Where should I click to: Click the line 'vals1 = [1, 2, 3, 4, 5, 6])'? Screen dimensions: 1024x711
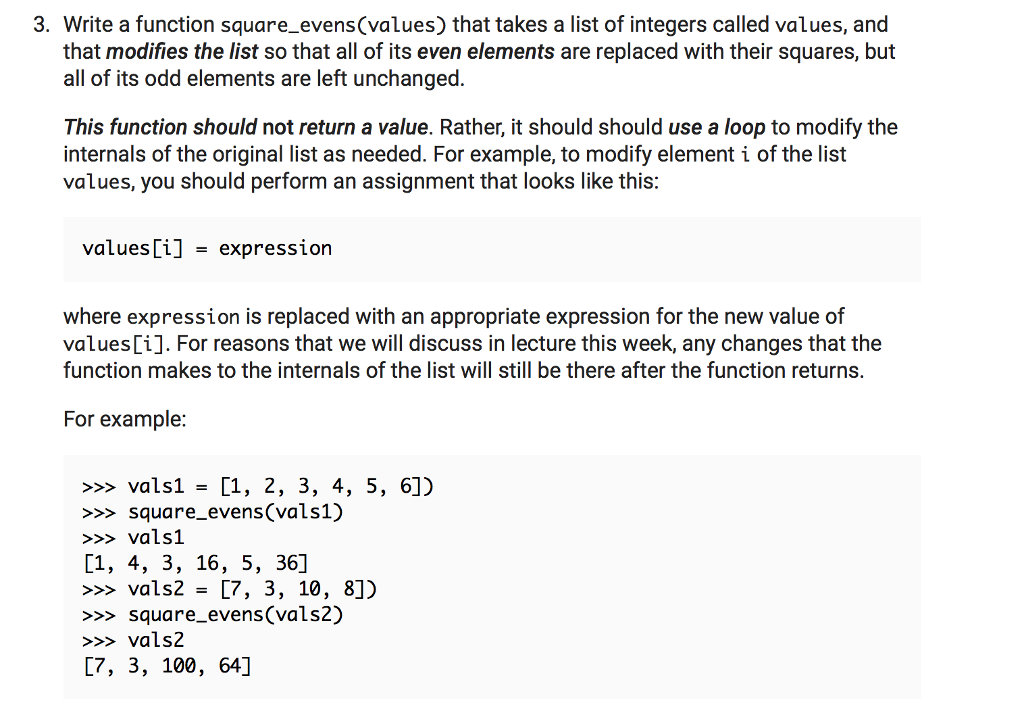[258, 487]
